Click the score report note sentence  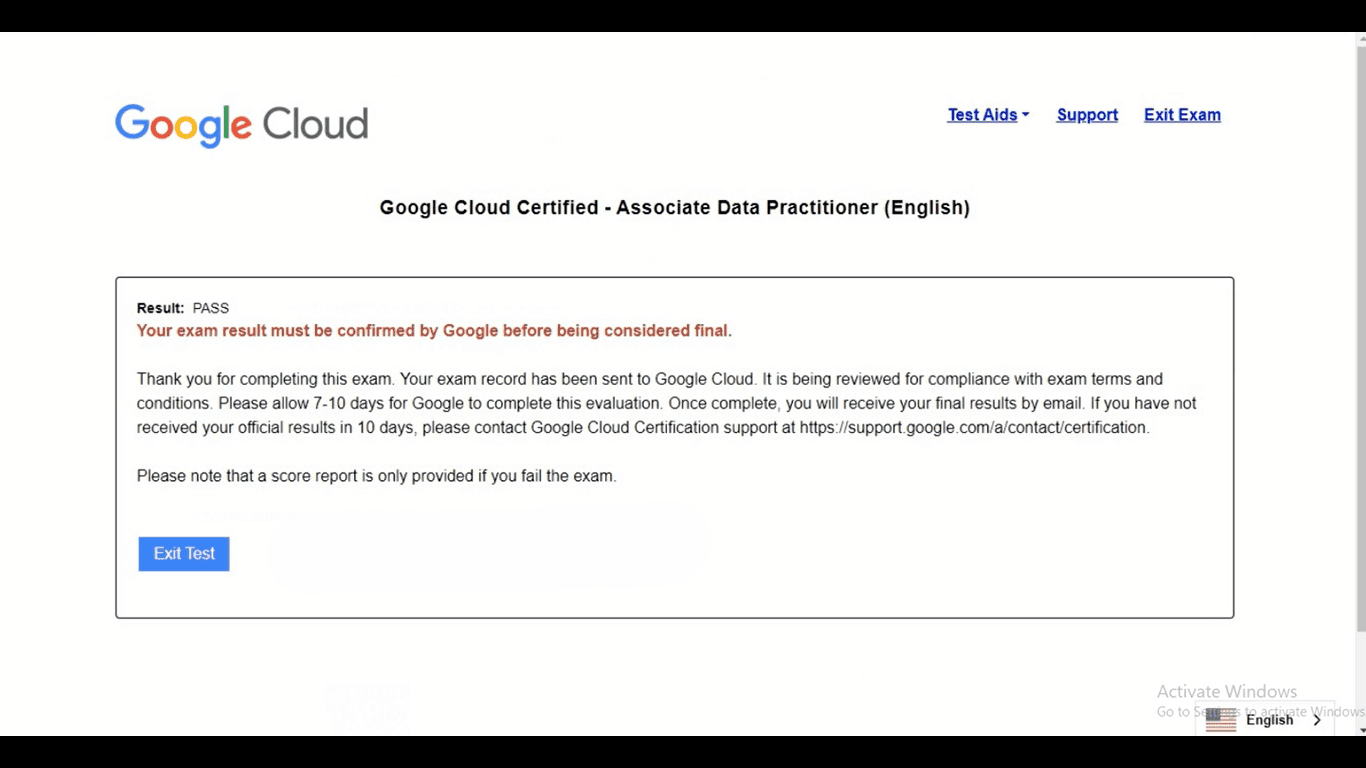pos(376,476)
